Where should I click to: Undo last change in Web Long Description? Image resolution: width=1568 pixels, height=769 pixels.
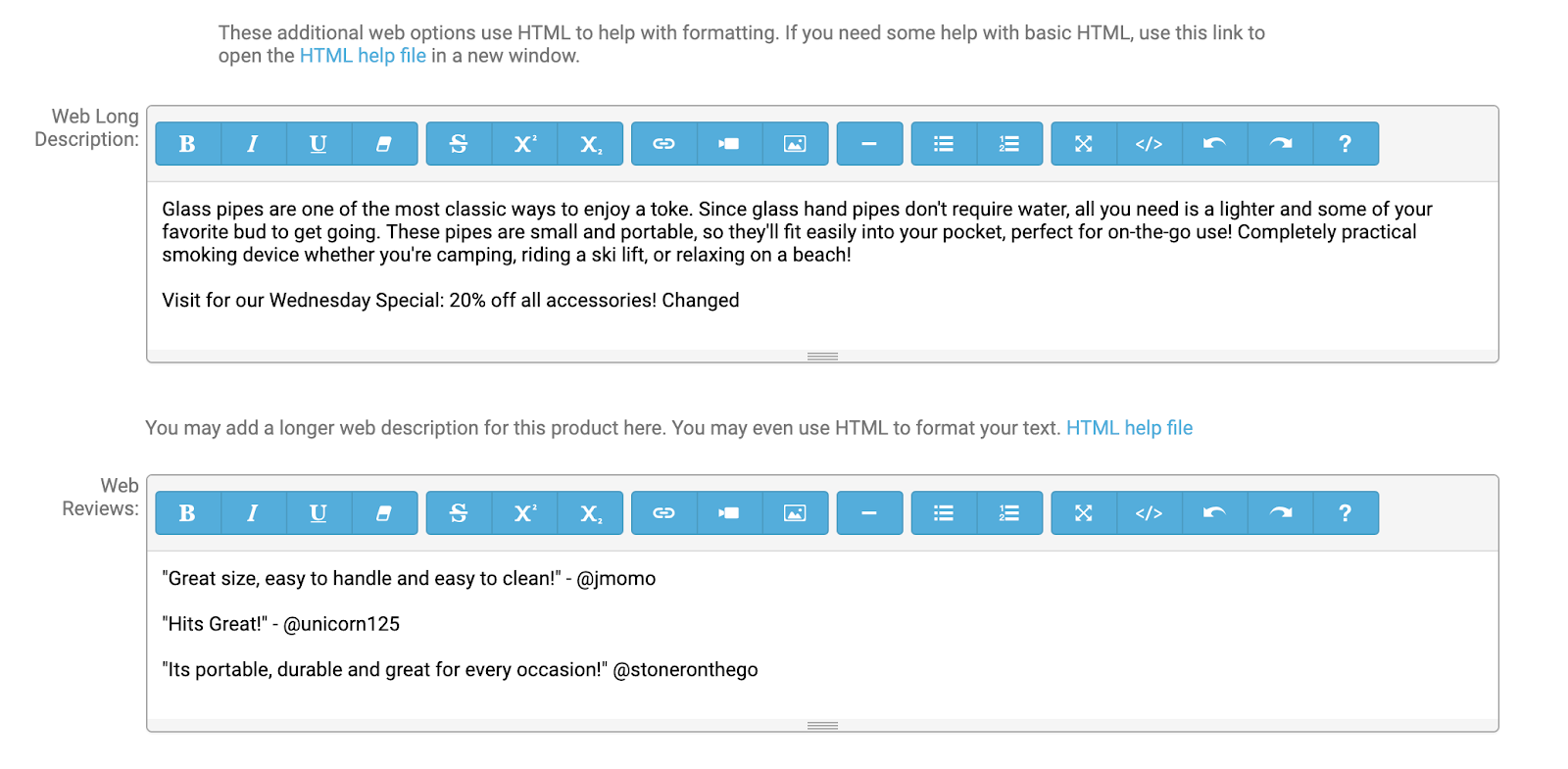[x=1214, y=144]
